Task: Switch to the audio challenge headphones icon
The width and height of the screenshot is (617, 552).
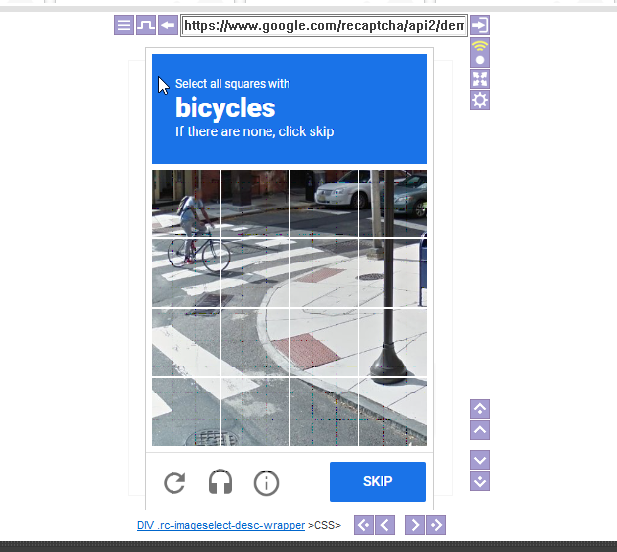Action: (220, 482)
